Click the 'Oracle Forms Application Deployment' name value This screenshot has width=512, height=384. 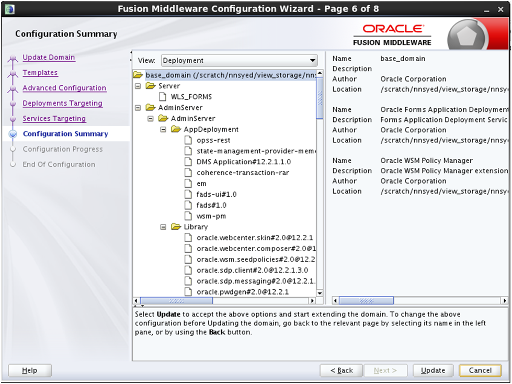(444, 110)
